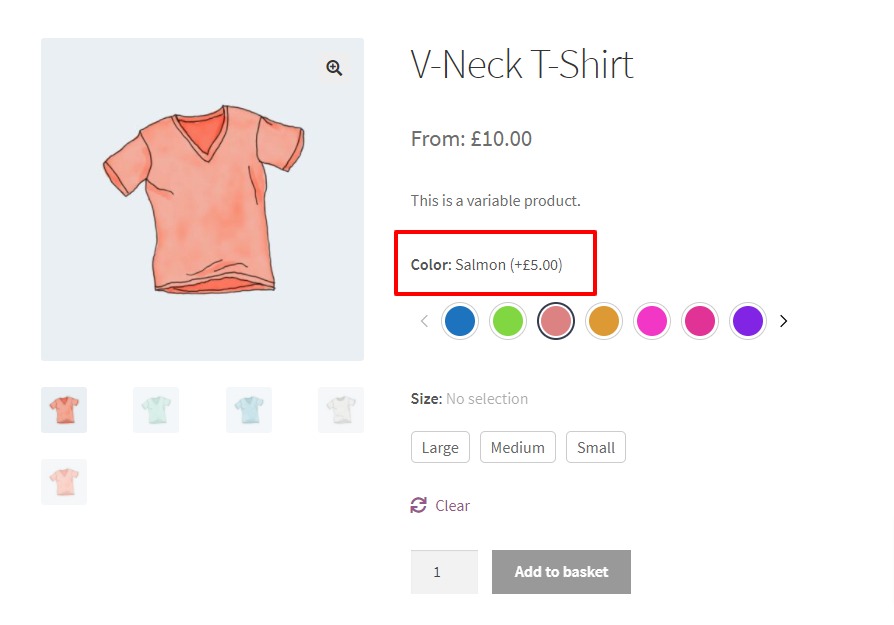Viewport: 894px width, 625px height.
Task: Choose the Small size option
Action: point(596,447)
